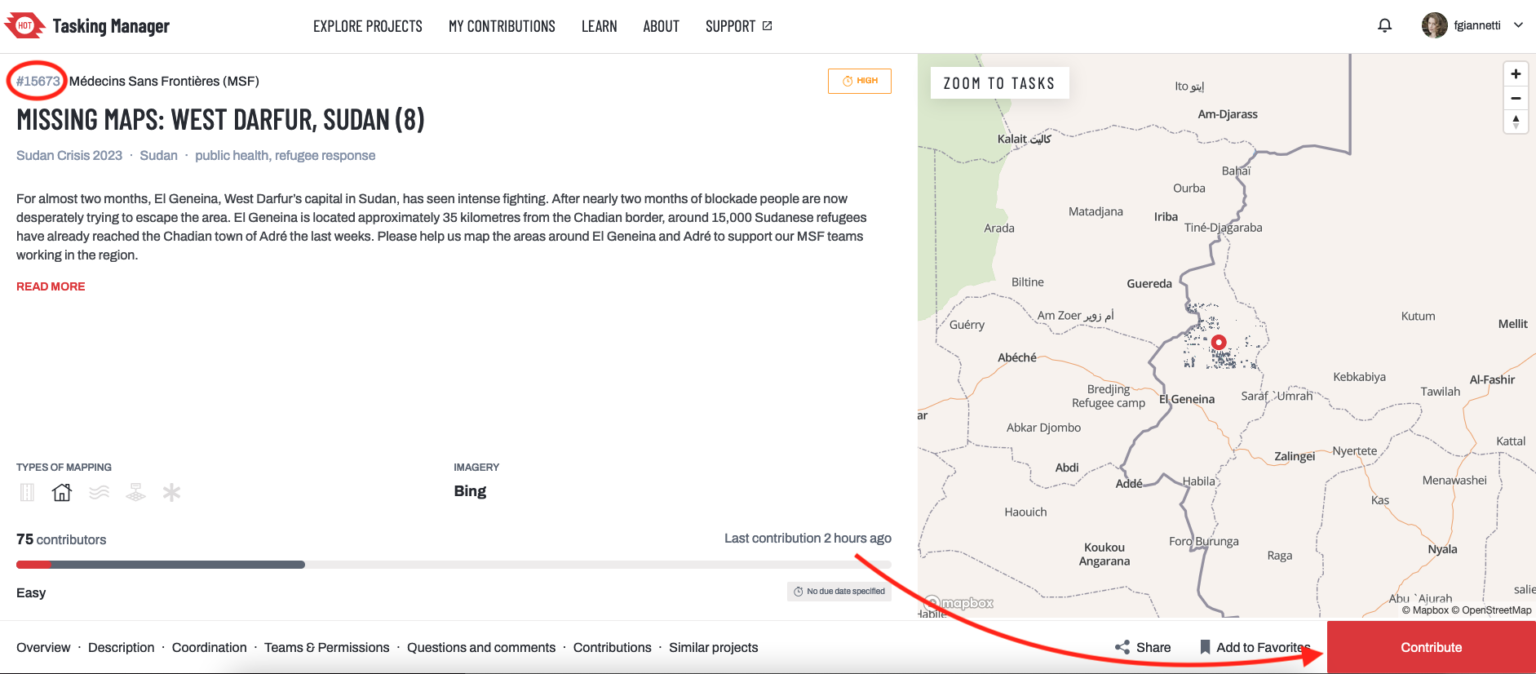Toggle Add to Favorites bookmark
1536x674 pixels.
point(1254,647)
